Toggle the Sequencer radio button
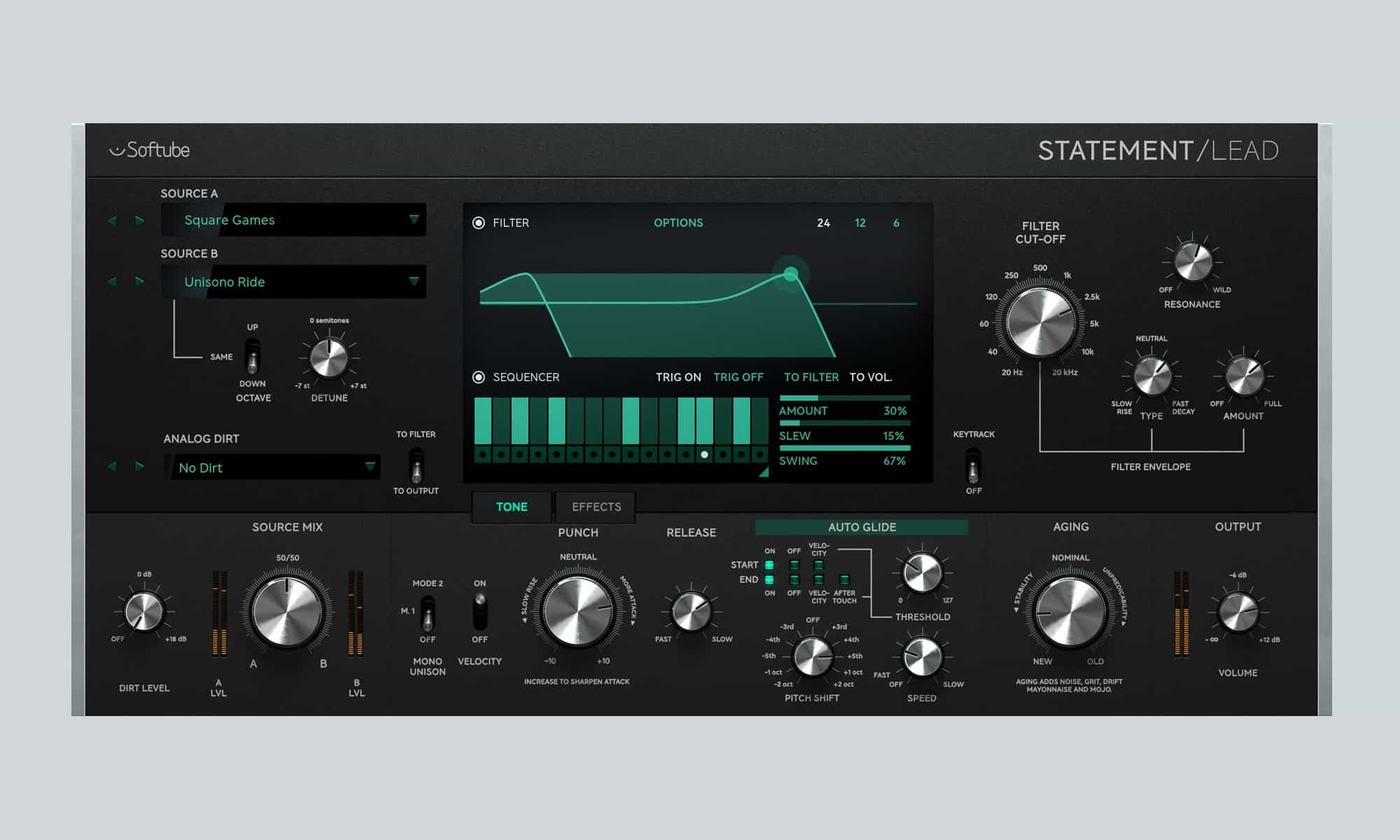Viewport: 1400px width, 840px height. pyautogui.click(x=479, y=377)
